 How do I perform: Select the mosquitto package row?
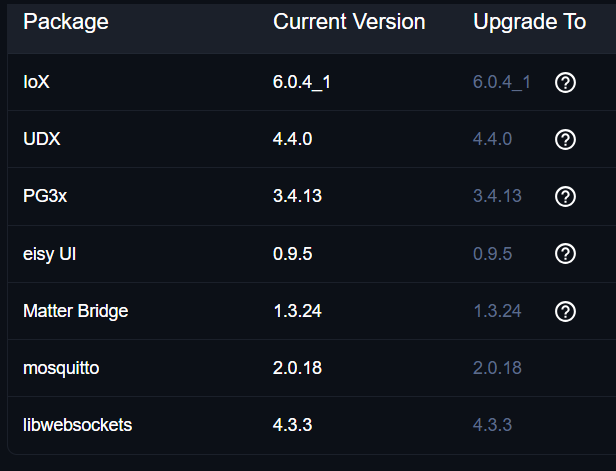[x=312, y=368]
